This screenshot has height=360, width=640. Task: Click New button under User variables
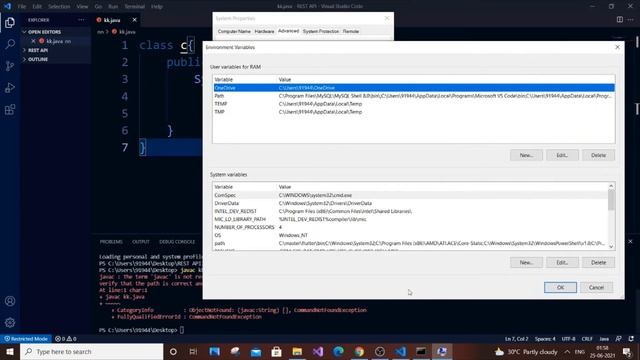tap(526, 155)
